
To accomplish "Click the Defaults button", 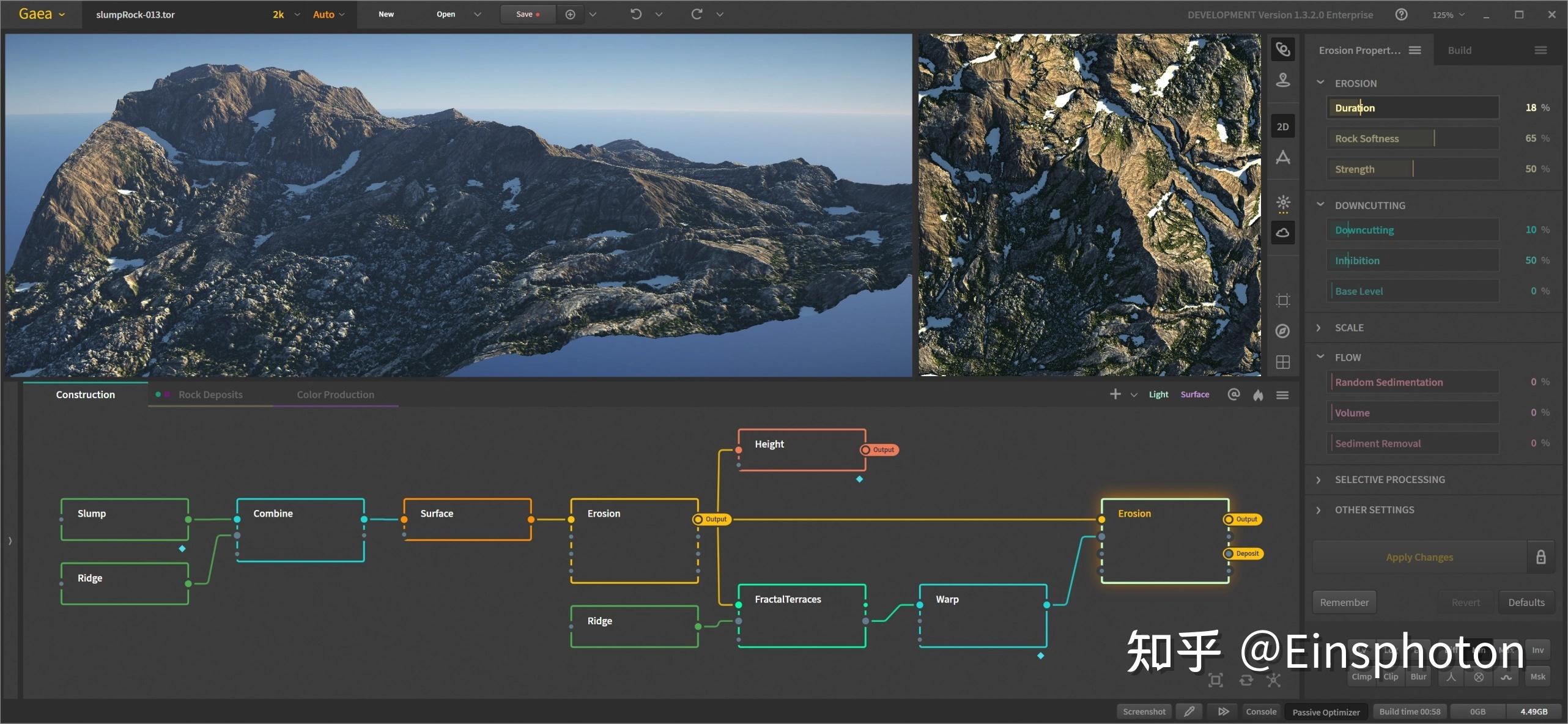I will pyautogui.click(x=1526, y=602).
